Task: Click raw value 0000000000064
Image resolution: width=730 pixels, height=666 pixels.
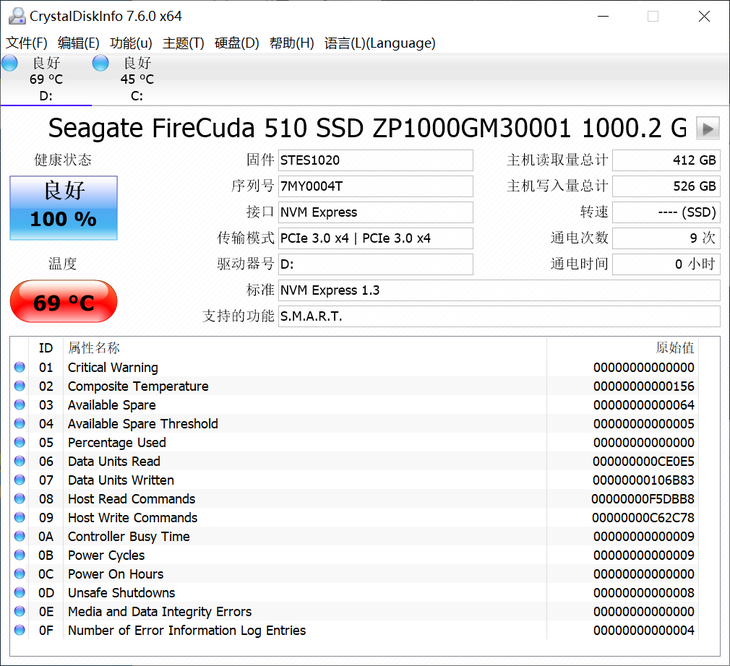Action: tap(644, 405)
